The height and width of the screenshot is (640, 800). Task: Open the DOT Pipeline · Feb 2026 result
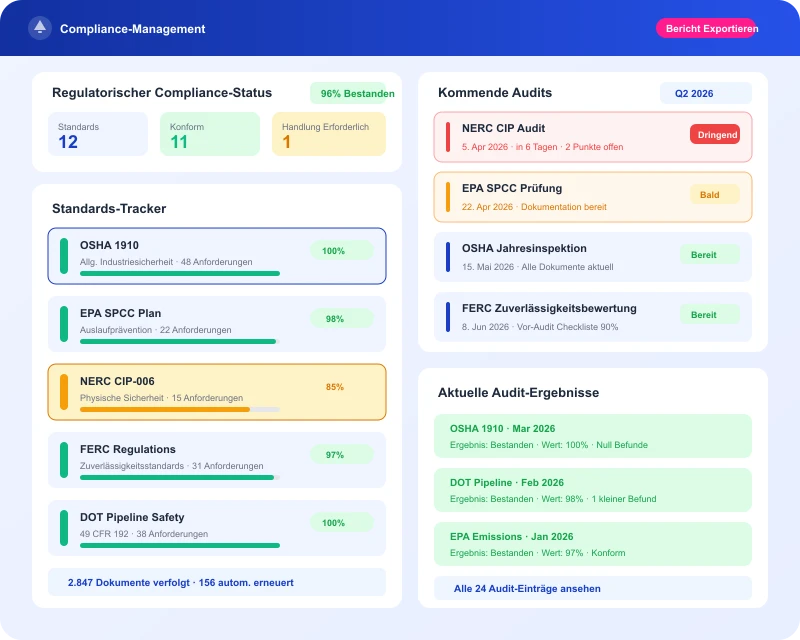pos(593,490)
